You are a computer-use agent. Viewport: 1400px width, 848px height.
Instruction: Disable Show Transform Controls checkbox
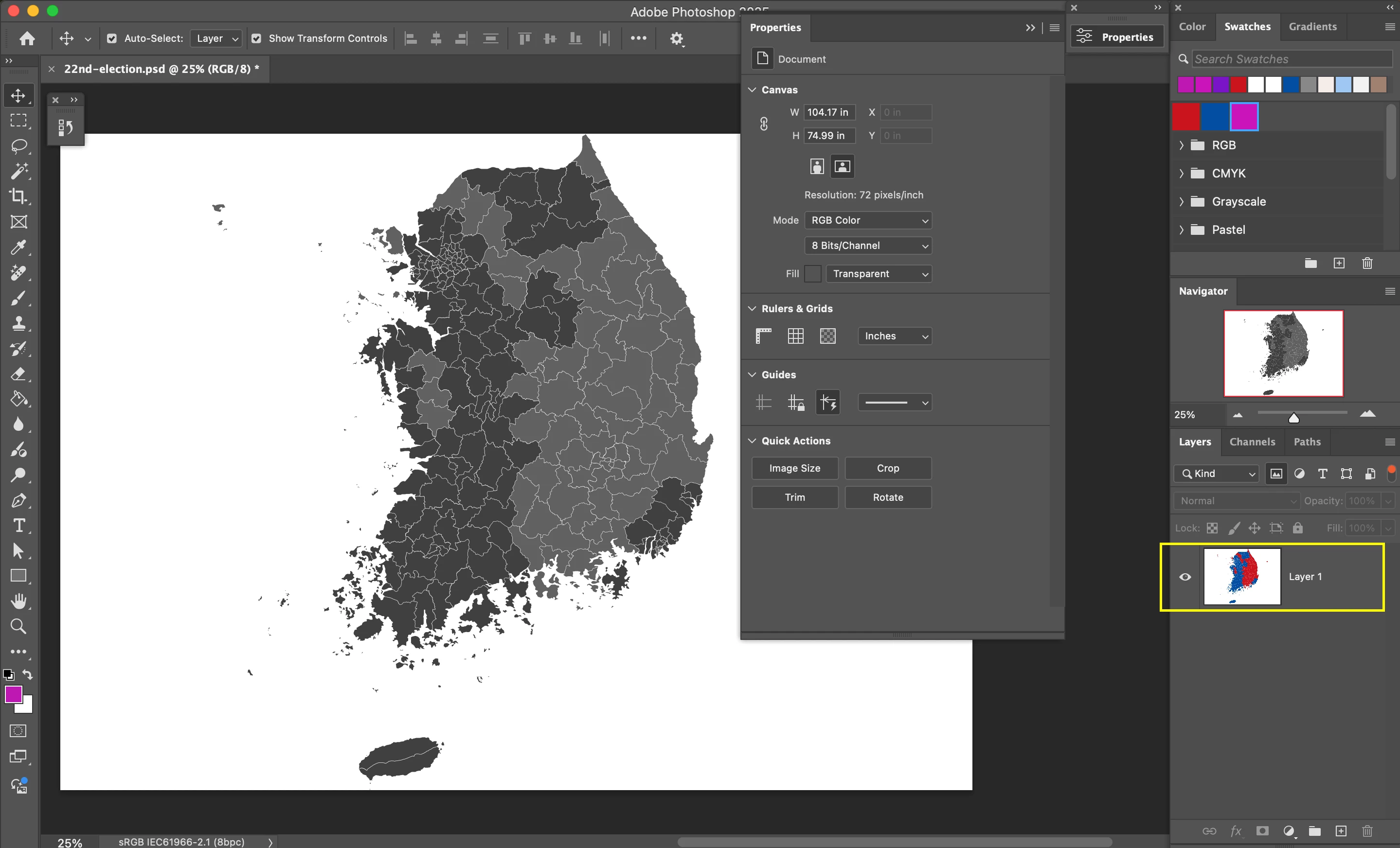256,38
